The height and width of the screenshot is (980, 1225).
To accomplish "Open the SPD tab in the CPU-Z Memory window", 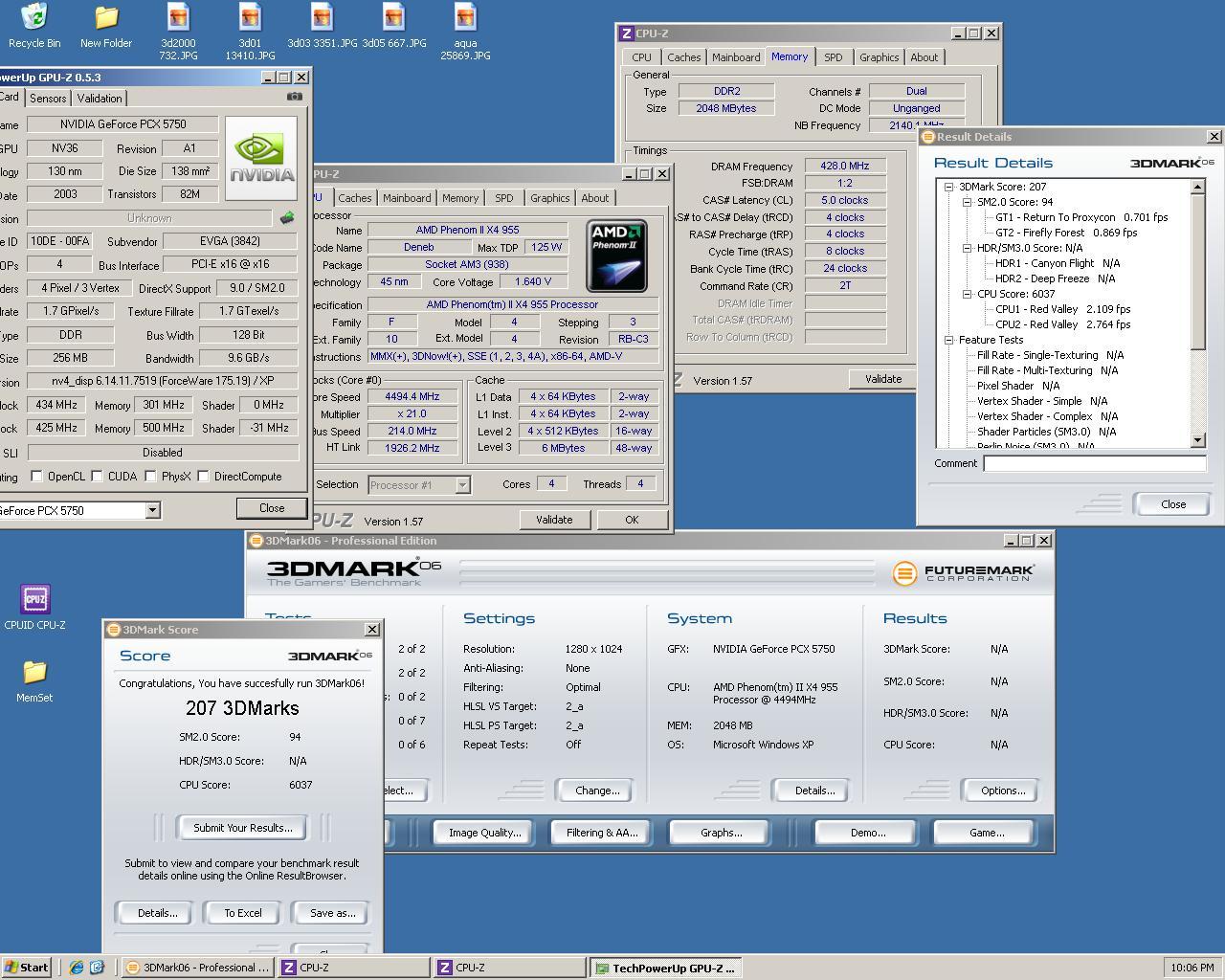I will pos(834,57).
